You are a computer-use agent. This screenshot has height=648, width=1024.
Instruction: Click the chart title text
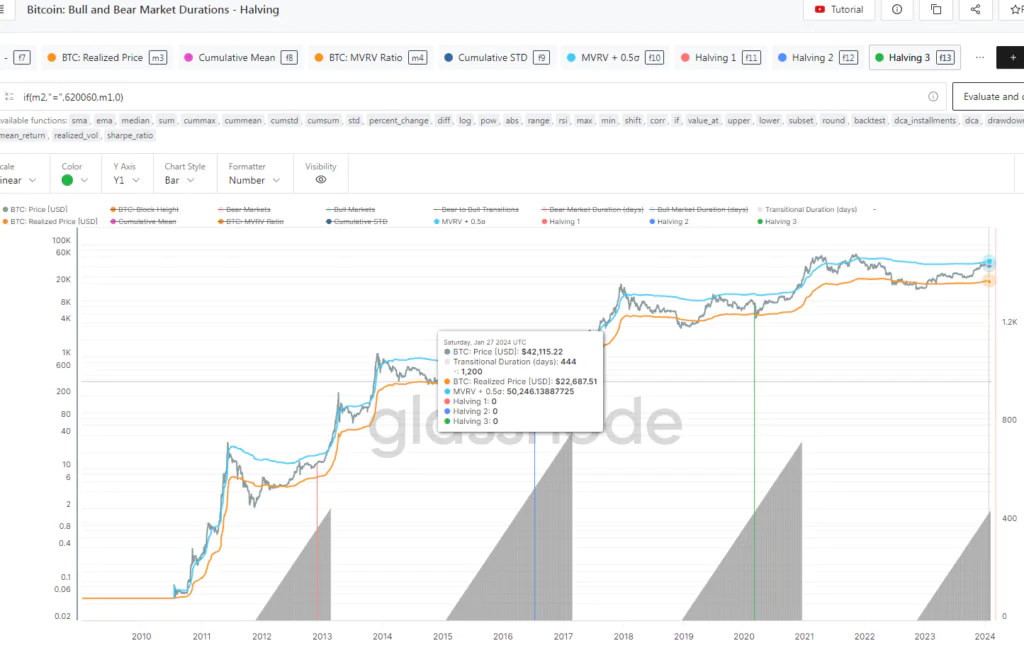[x=153, y=10]
